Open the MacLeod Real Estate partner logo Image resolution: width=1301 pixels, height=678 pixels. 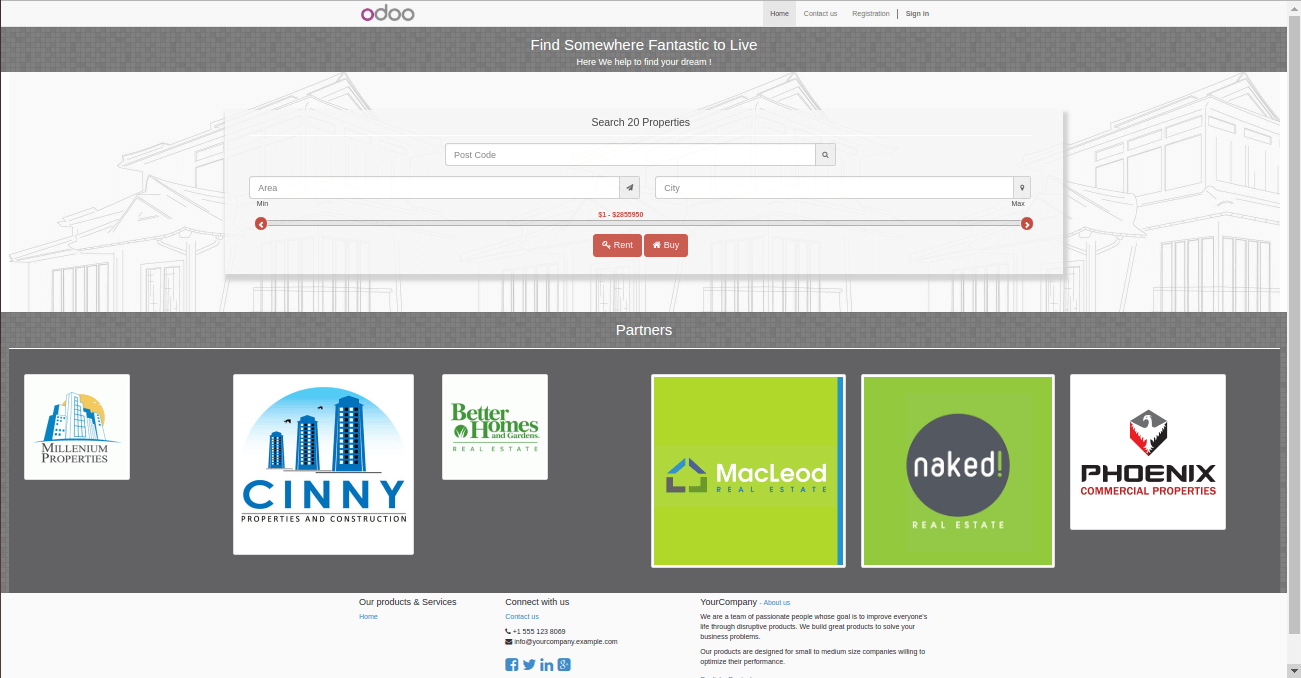click(x=748, y=471)
